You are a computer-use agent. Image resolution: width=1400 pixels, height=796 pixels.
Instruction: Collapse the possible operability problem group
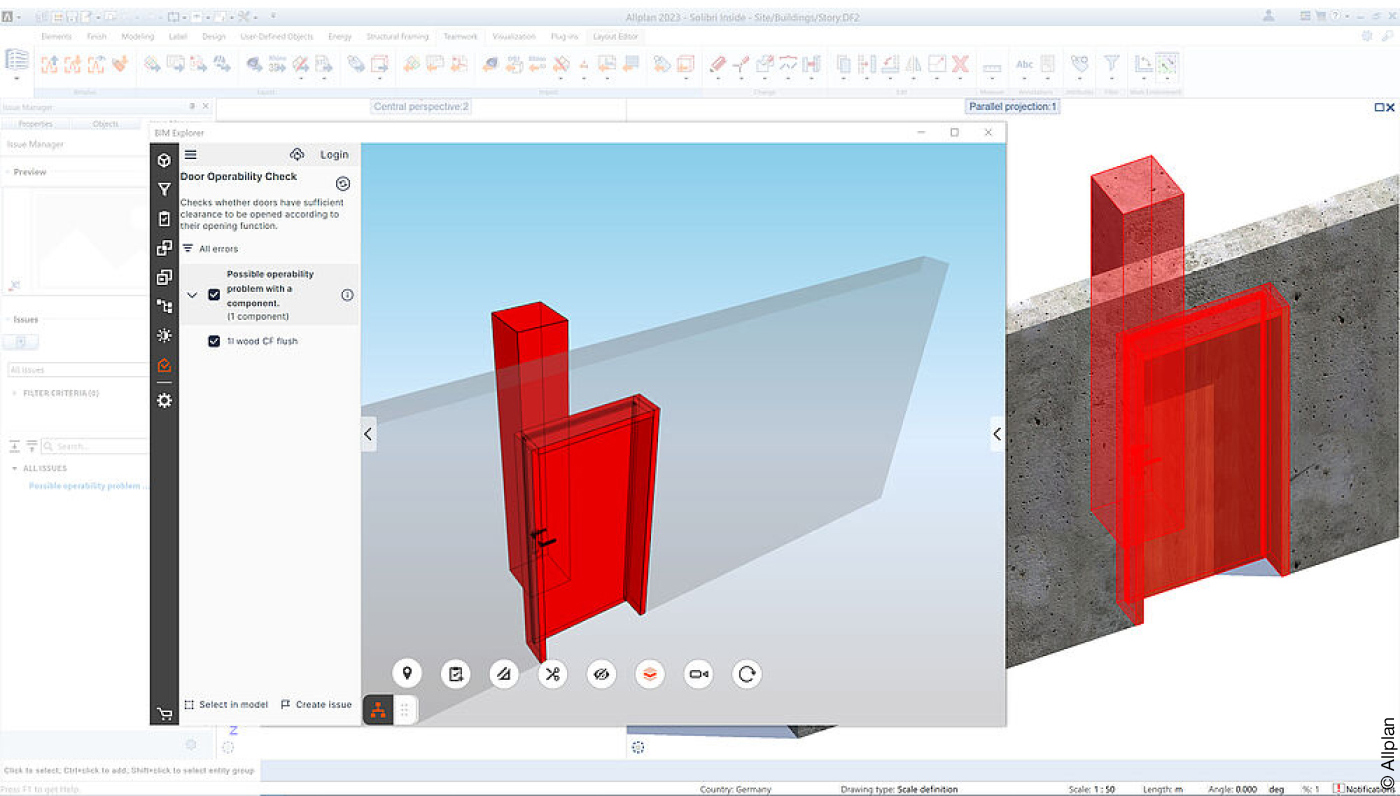pyautogui.click(x=192, y=294)
